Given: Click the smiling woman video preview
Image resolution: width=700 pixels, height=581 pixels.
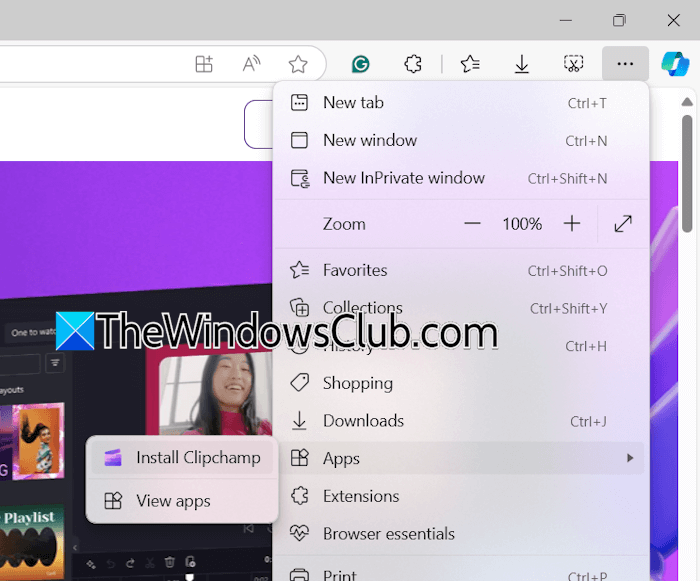Looking at the screenshot, I should point(216,395).
